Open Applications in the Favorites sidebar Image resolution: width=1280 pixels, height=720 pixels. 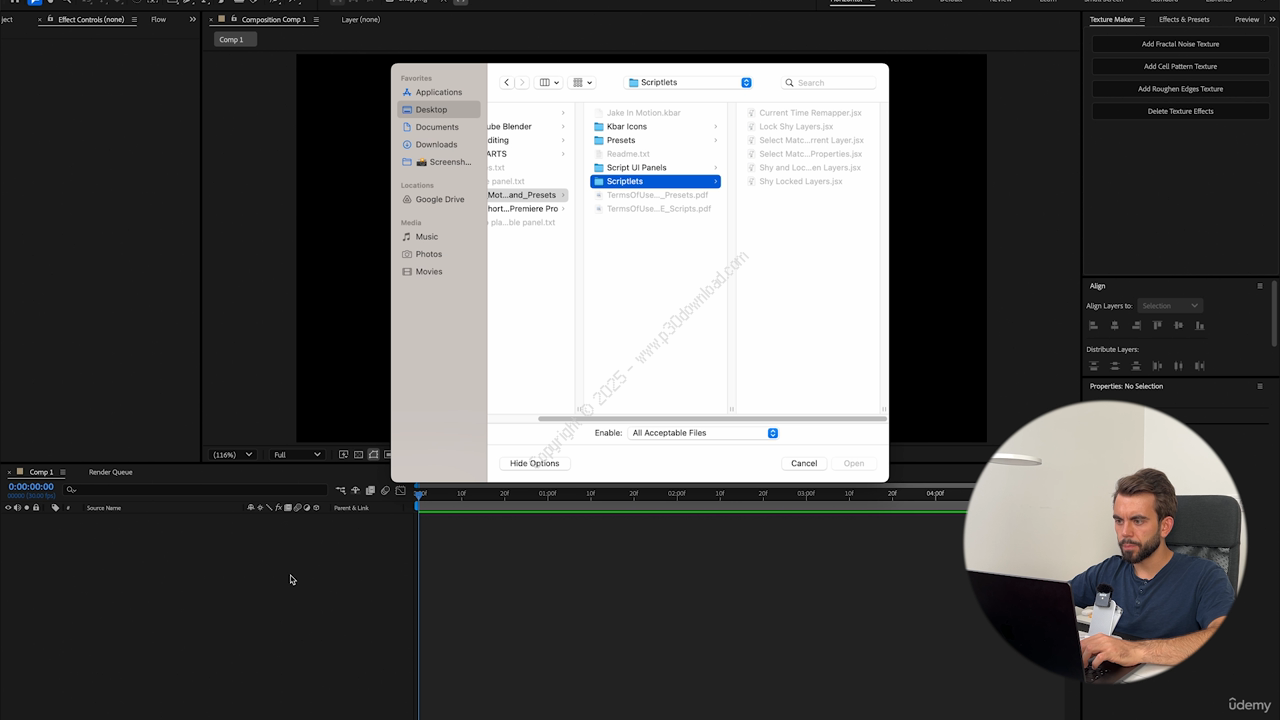(438, 92)
